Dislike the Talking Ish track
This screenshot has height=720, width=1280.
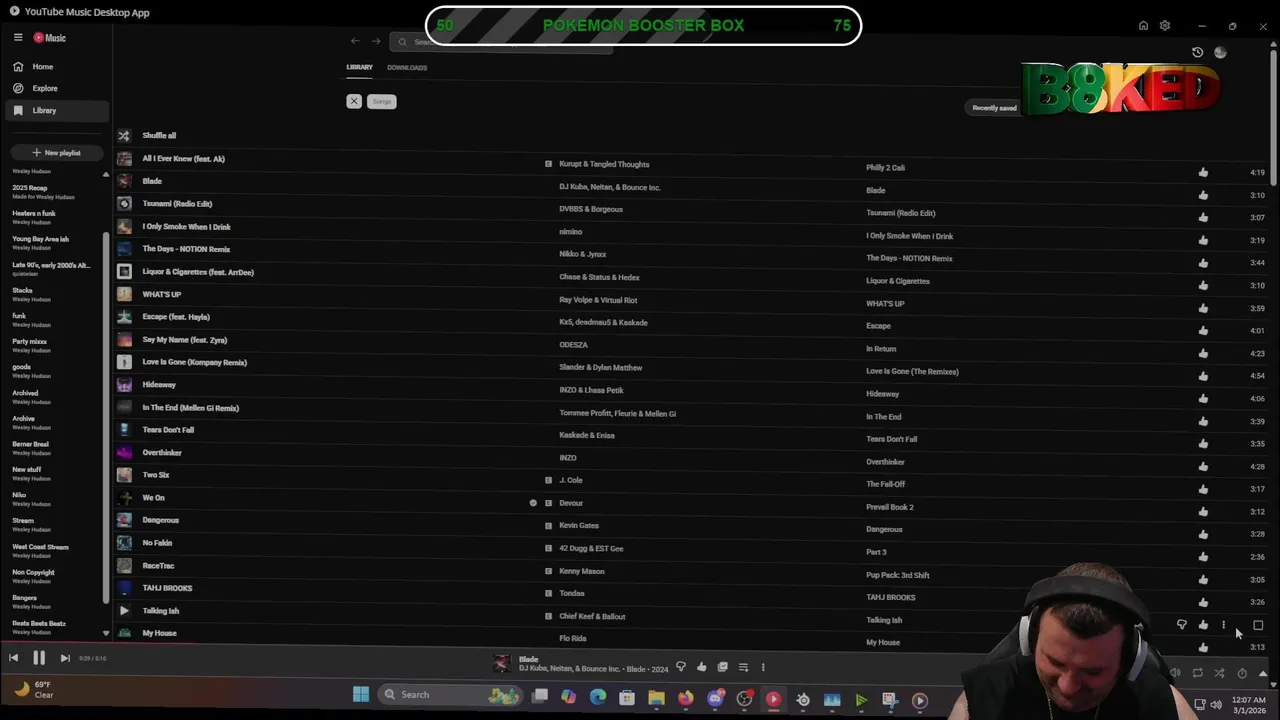click(x=1182, y=625)
